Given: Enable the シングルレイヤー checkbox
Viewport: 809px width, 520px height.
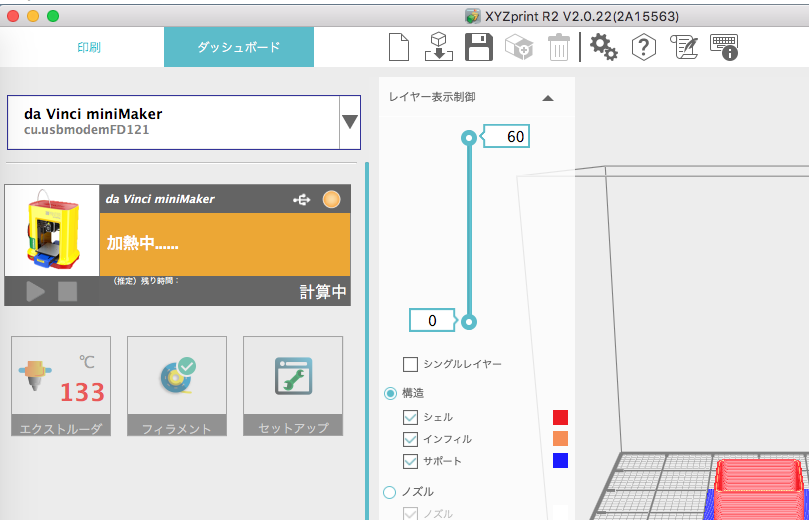Looking at the screenshot, I should (410, 365).
